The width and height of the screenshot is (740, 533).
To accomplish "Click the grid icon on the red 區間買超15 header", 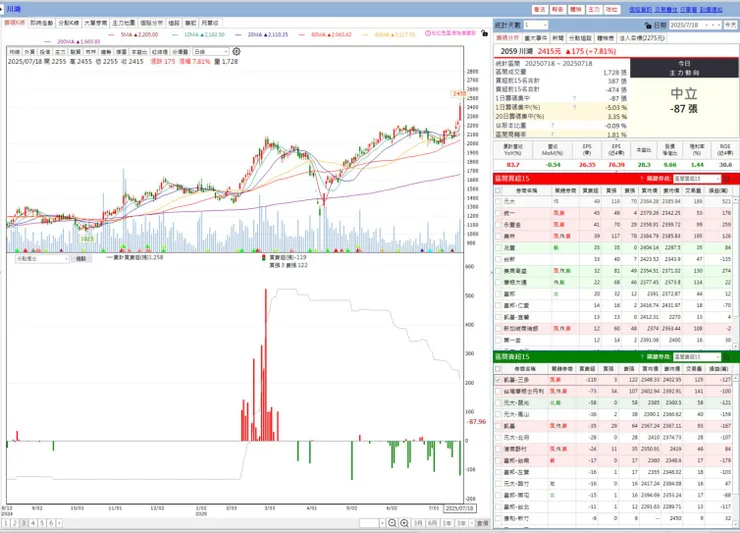I will tap(727, 179).
